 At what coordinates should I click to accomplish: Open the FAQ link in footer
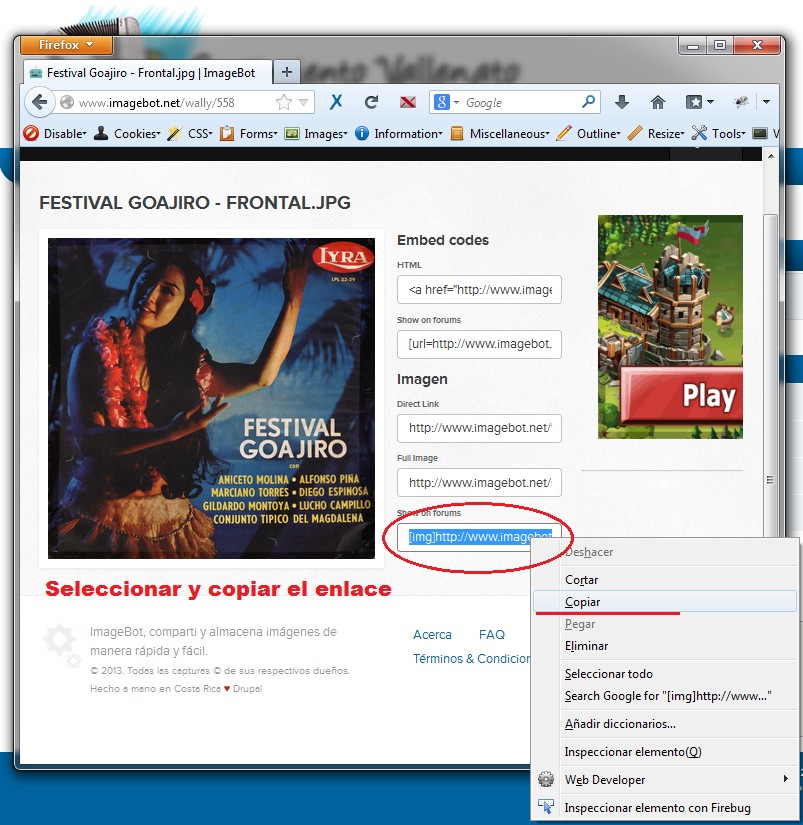pos(491,635)
